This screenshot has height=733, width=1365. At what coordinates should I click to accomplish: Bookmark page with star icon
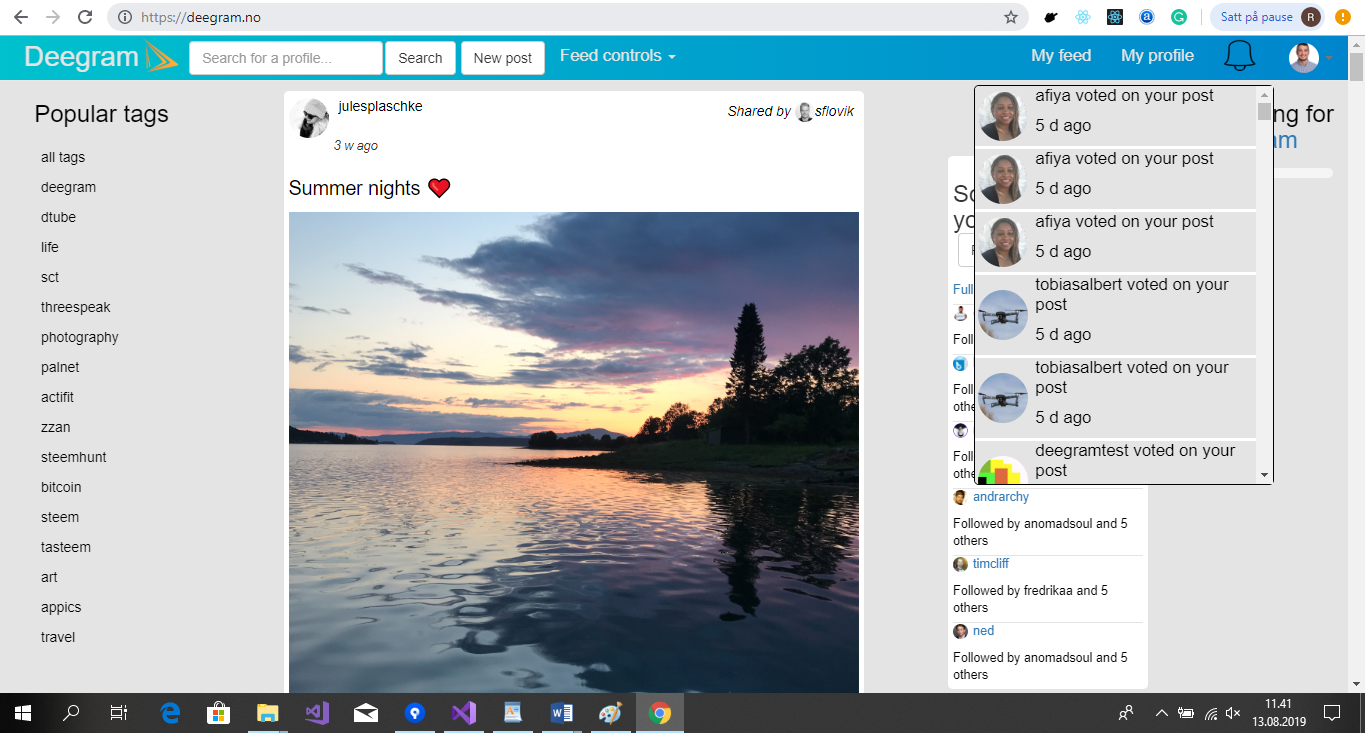pos(1011,17)
